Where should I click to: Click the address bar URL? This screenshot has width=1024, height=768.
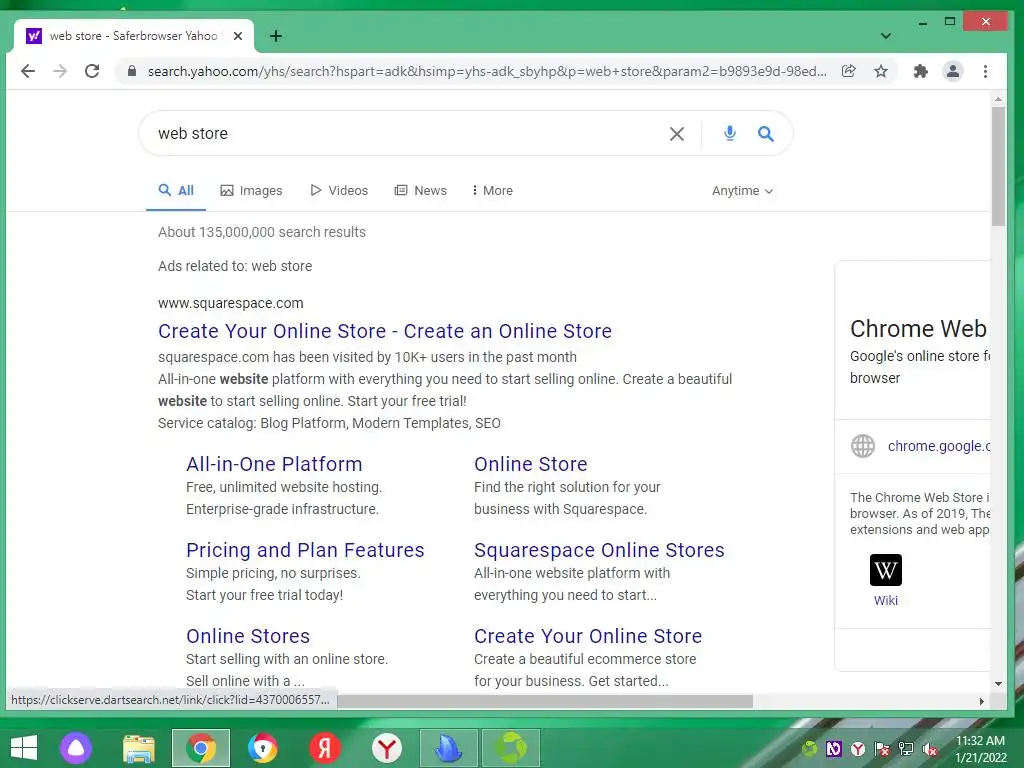487,71
